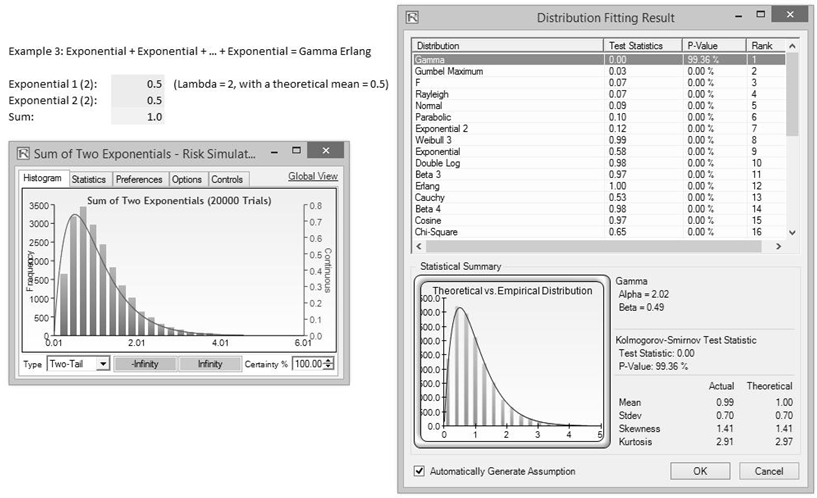817x498 pixels.
Task: Click the Distribution Fitting Result title icon
Action: (x=412, y=17)
